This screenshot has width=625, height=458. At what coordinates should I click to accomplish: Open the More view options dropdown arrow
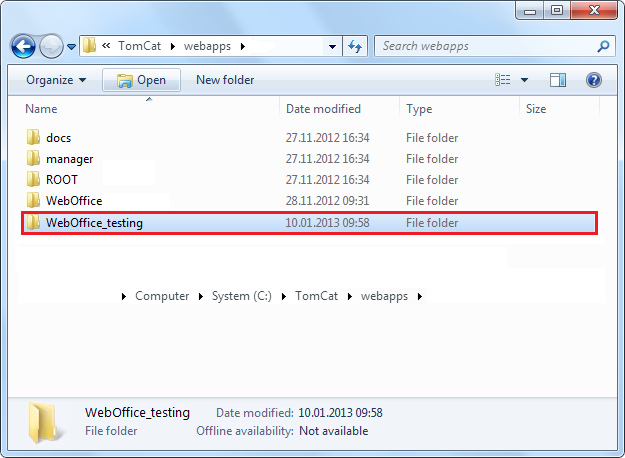pyautogui.click(x=525, y=80)
